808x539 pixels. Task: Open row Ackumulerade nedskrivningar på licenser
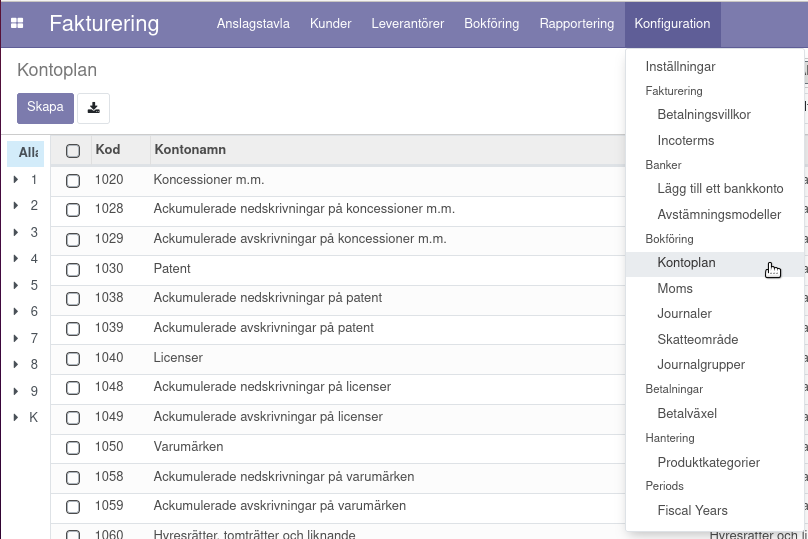pos(272,387)
